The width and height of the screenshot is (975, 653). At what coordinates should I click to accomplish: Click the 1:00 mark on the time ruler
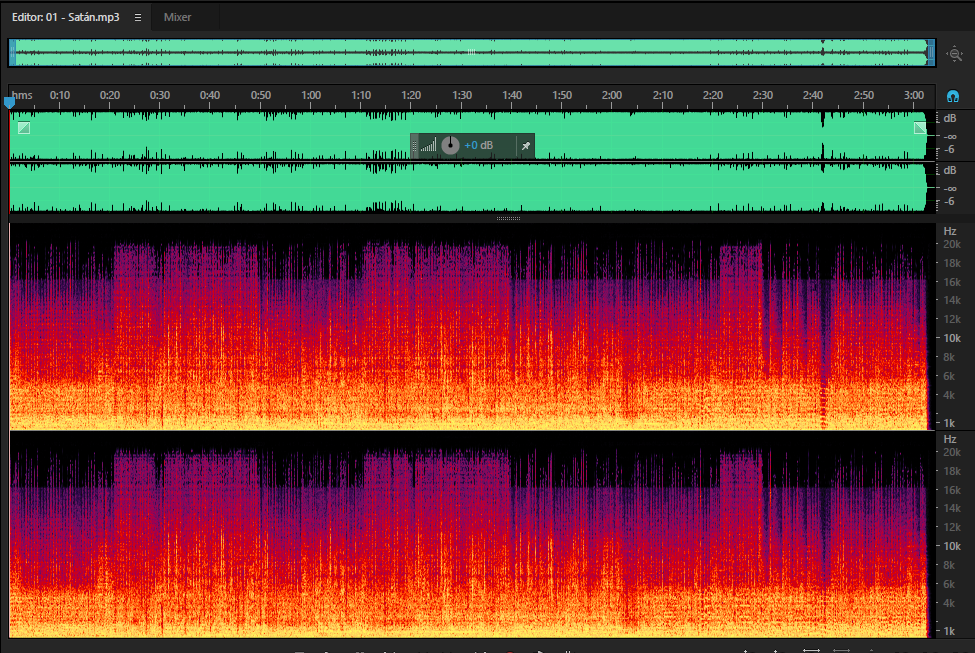coord(311,95)
